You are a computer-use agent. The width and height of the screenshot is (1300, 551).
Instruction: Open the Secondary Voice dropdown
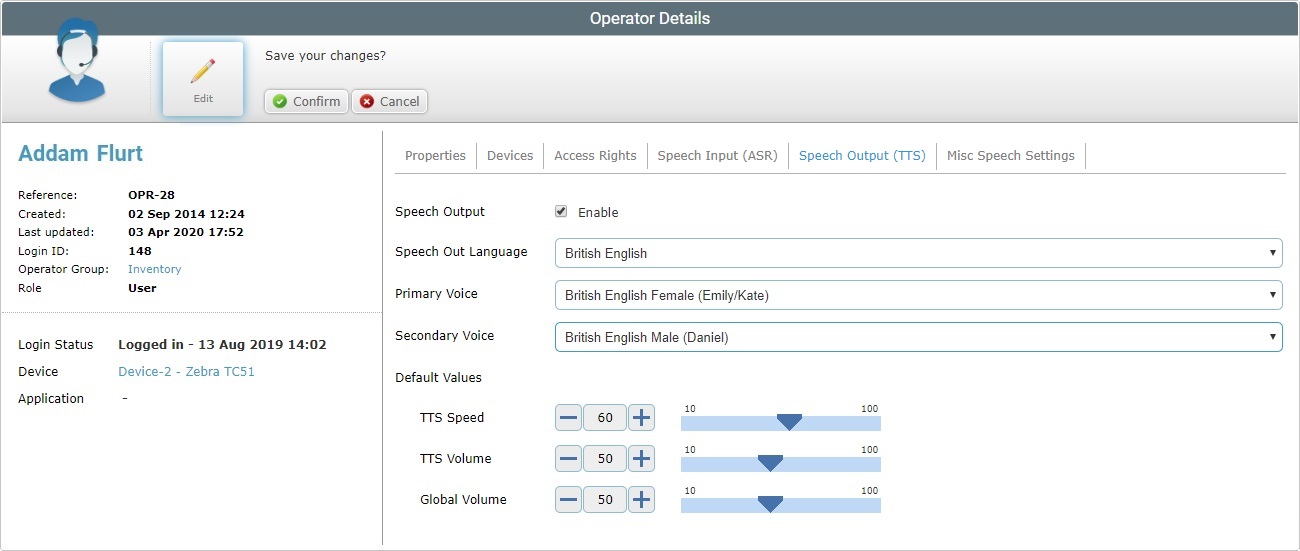click(x=918, y=337)
